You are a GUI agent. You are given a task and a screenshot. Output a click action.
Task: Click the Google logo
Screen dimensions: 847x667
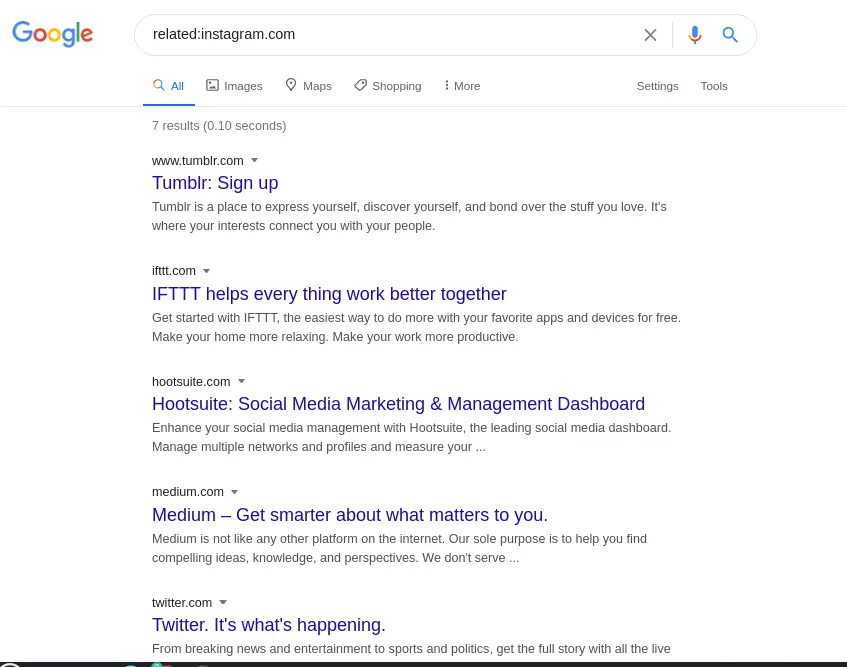point(52,34)
